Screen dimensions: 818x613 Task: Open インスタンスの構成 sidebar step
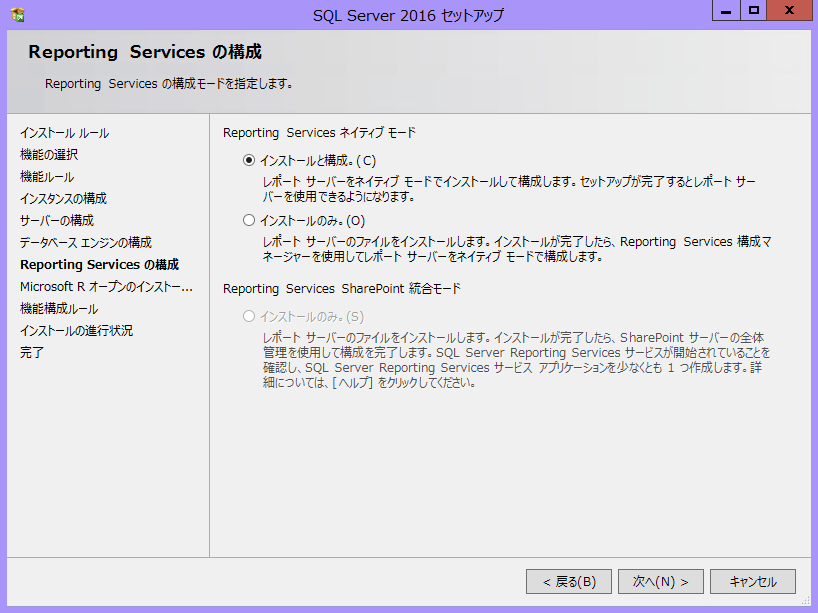[x=63, y=199]
